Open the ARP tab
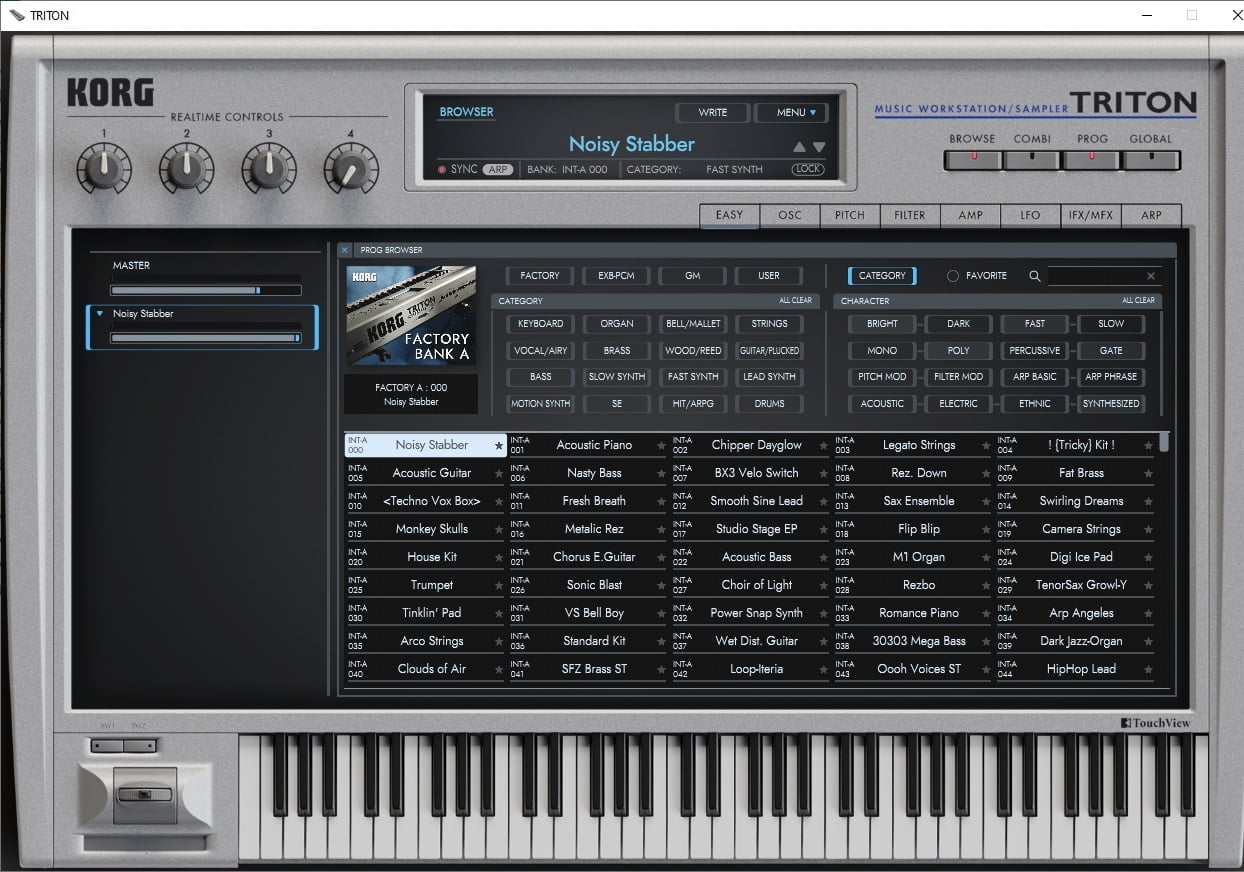The width and height of the screenshot is (1244, 872). pos(1152,215)
